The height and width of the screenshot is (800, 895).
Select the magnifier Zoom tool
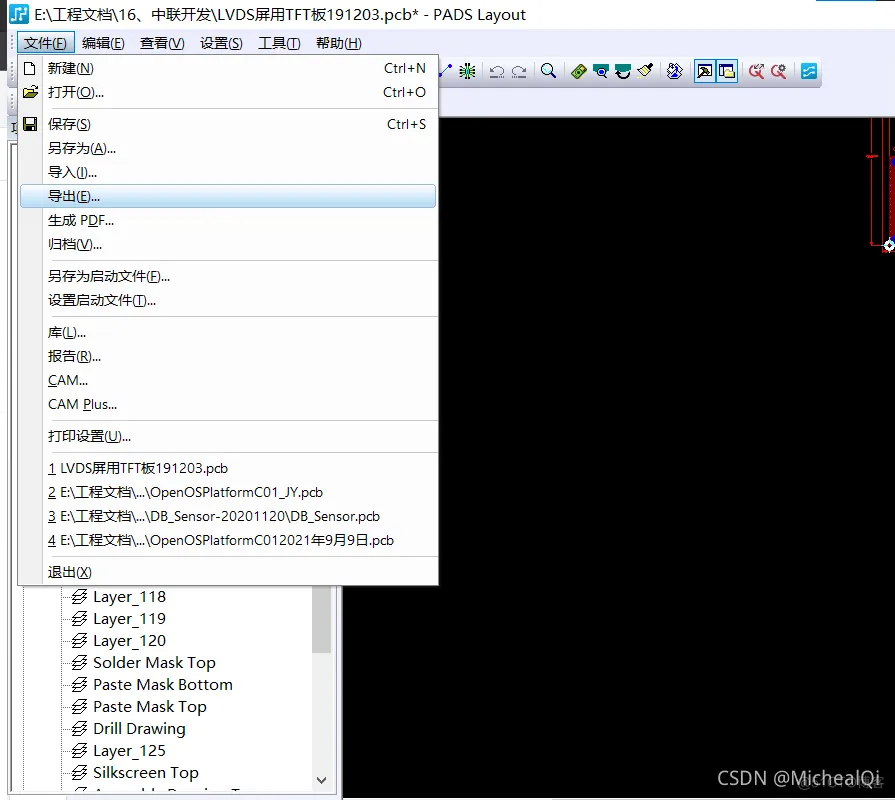[x=549, y=71]
